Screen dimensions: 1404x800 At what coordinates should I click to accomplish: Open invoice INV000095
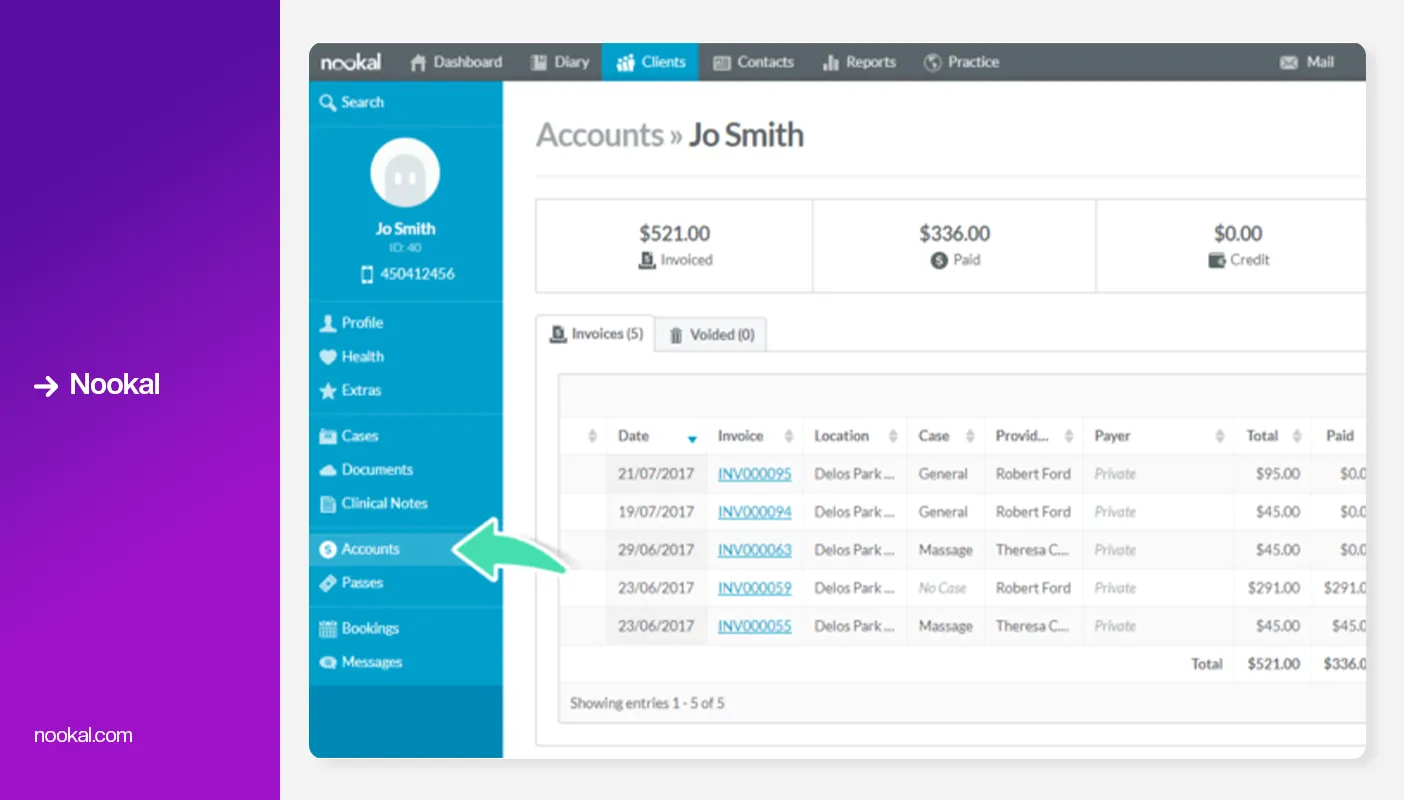pyautogui.click(x=754, y=474)
